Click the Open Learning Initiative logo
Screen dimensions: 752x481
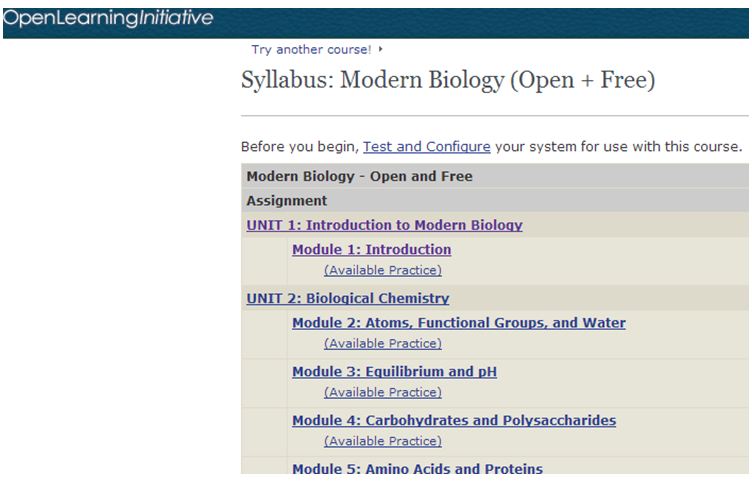108,19
